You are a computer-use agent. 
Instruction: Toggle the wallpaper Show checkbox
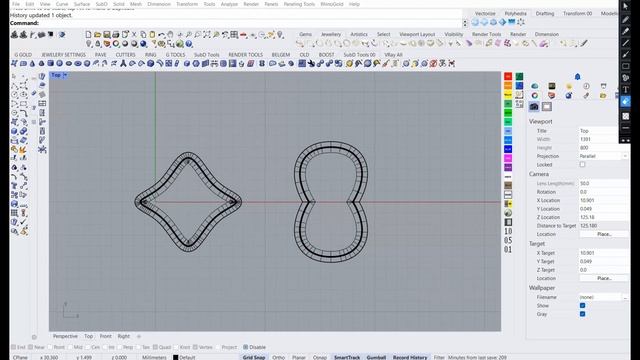point(582,305)
